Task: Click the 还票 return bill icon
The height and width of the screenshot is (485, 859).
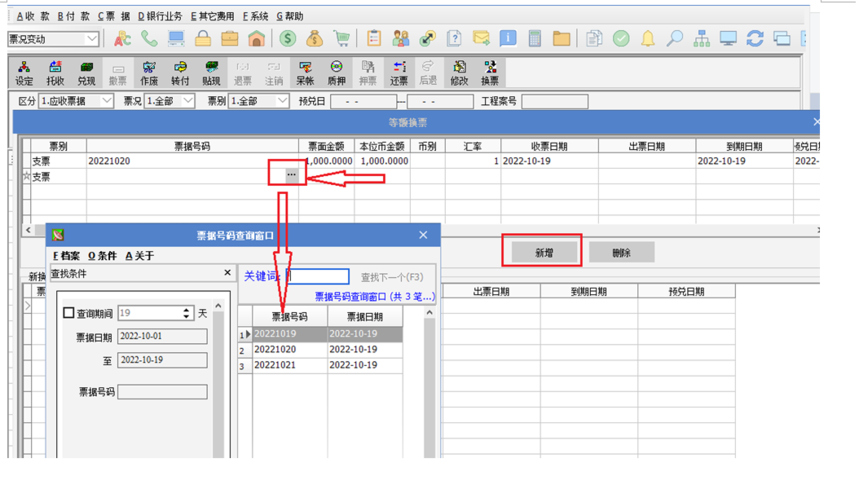Action: 399,73
